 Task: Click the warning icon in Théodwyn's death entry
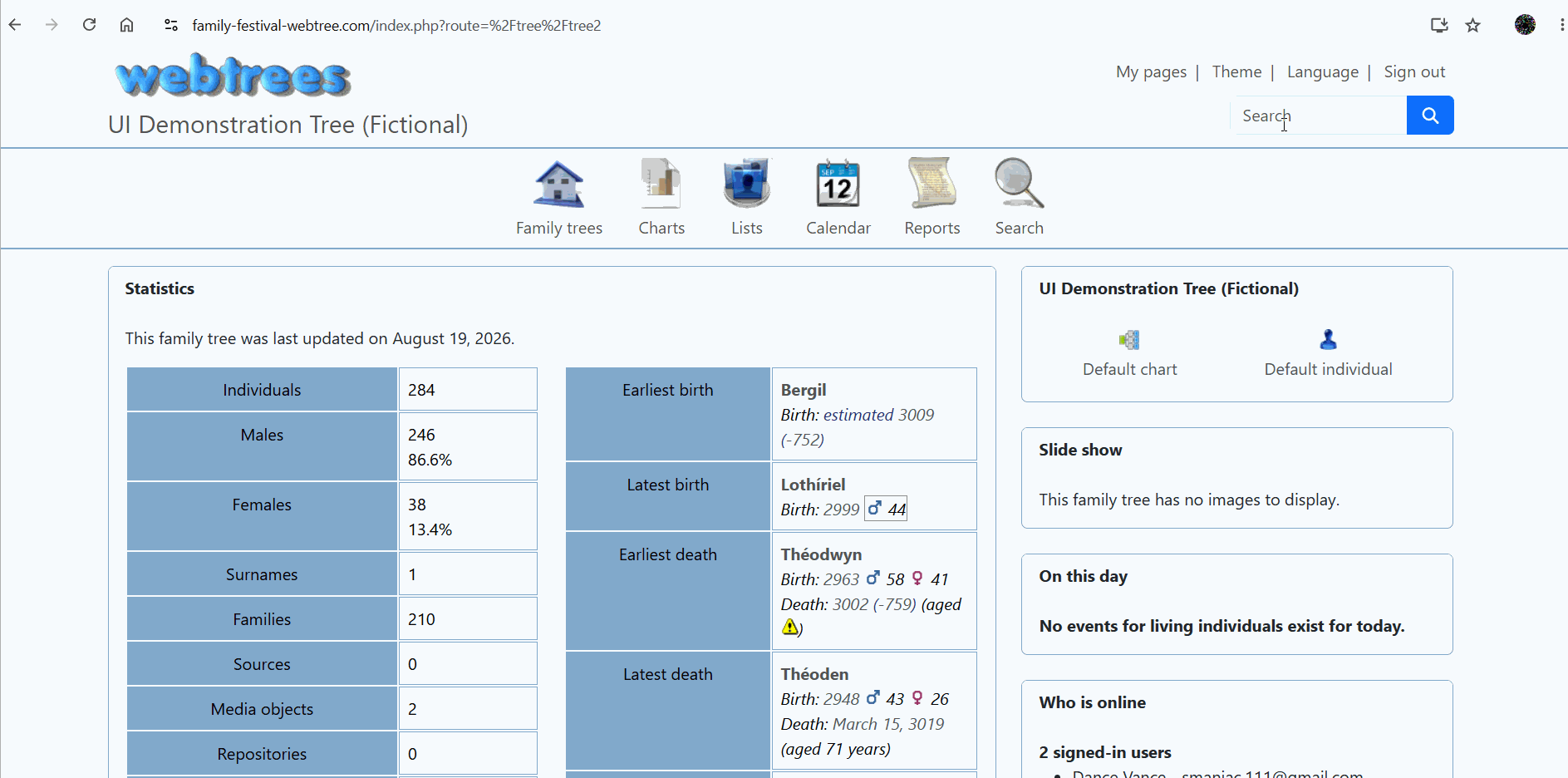pos(790,628)
